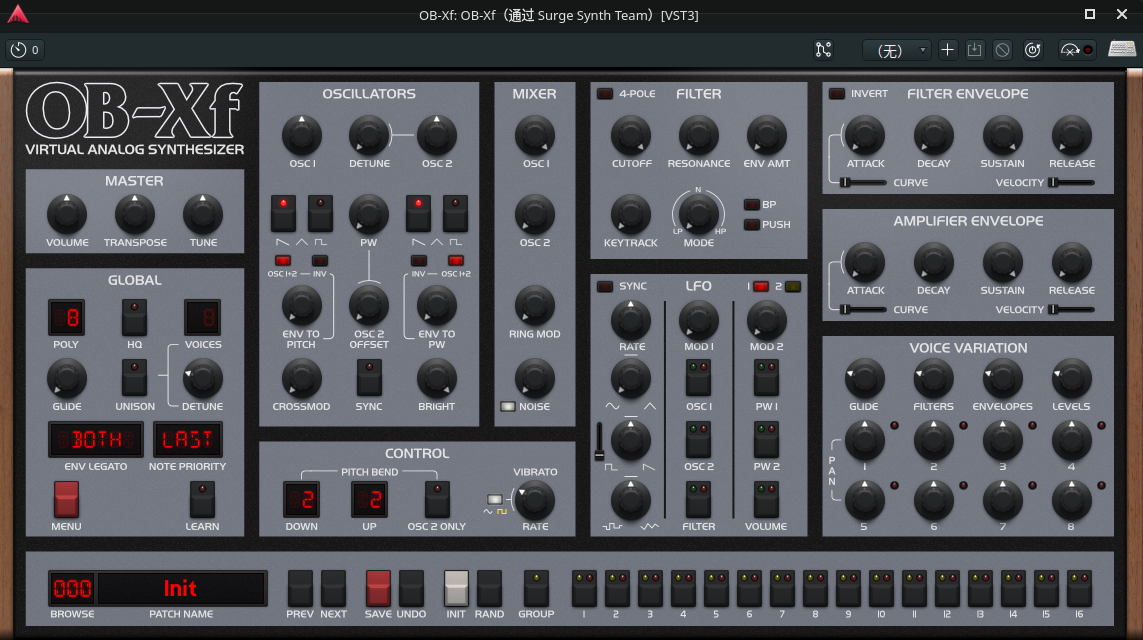Click the automation record icon in top bar
1143x640 pixels.
[x=1077, y=50]
